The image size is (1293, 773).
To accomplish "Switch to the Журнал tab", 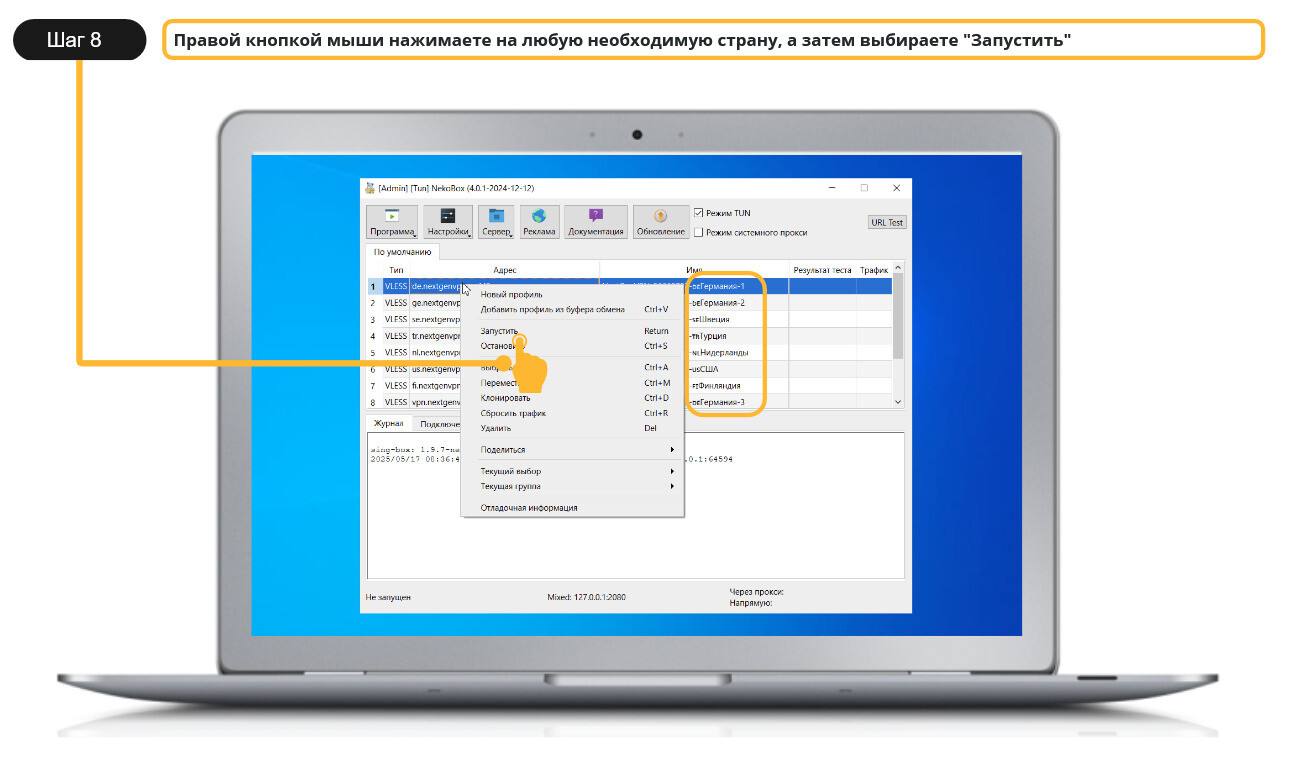I will (389, 423).
